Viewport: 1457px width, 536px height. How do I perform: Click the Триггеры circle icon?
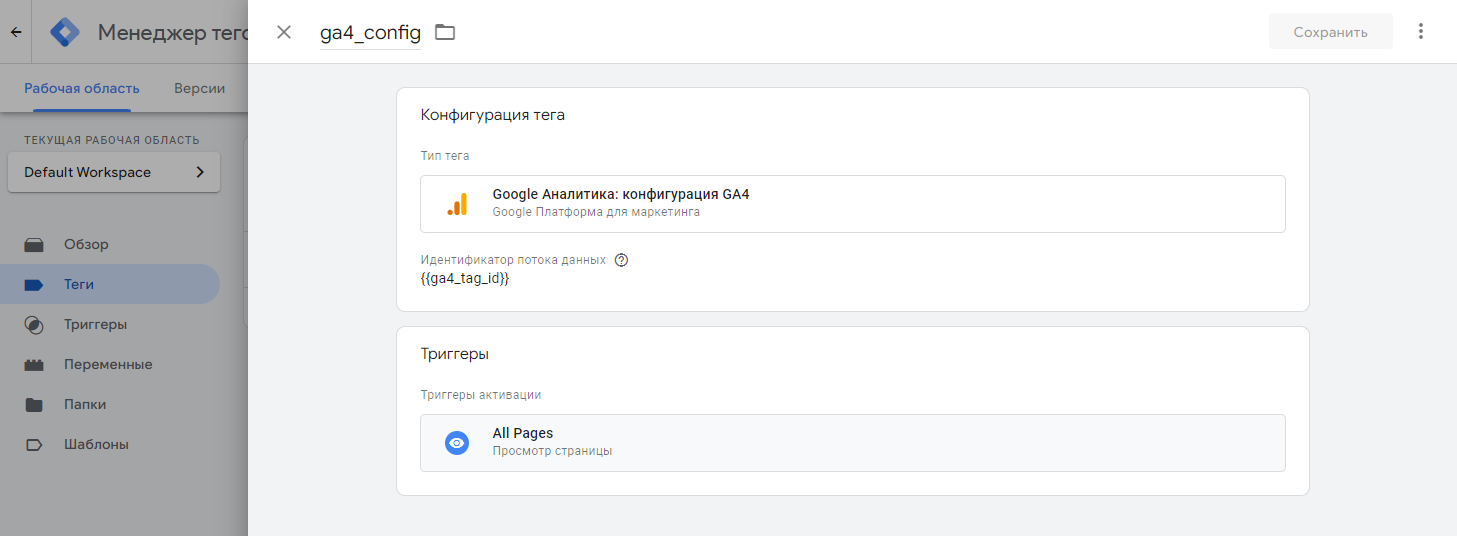click(x=34, y=324)
